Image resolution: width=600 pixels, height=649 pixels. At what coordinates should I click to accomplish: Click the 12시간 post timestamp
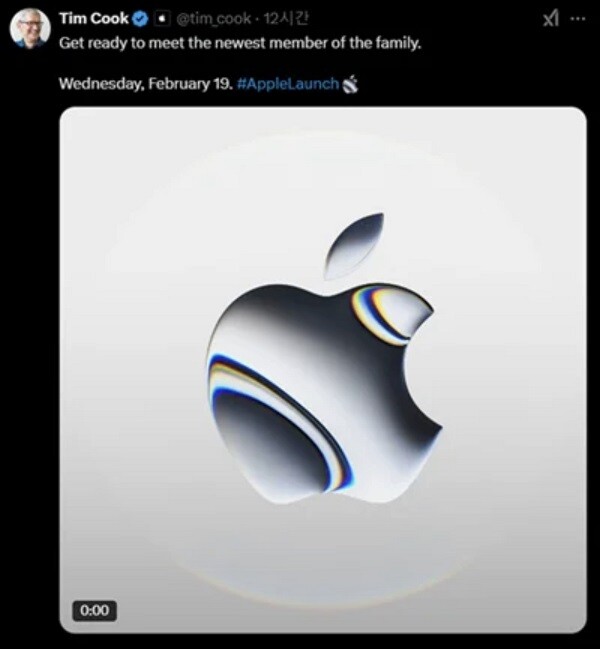286,19
